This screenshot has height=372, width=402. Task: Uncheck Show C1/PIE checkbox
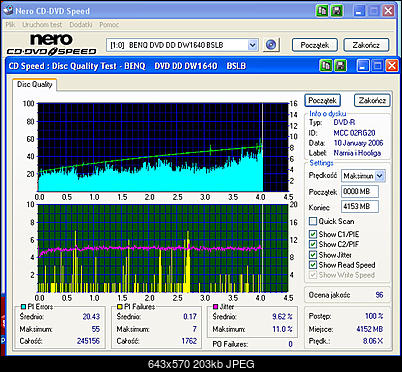click(x=313, y=234)
